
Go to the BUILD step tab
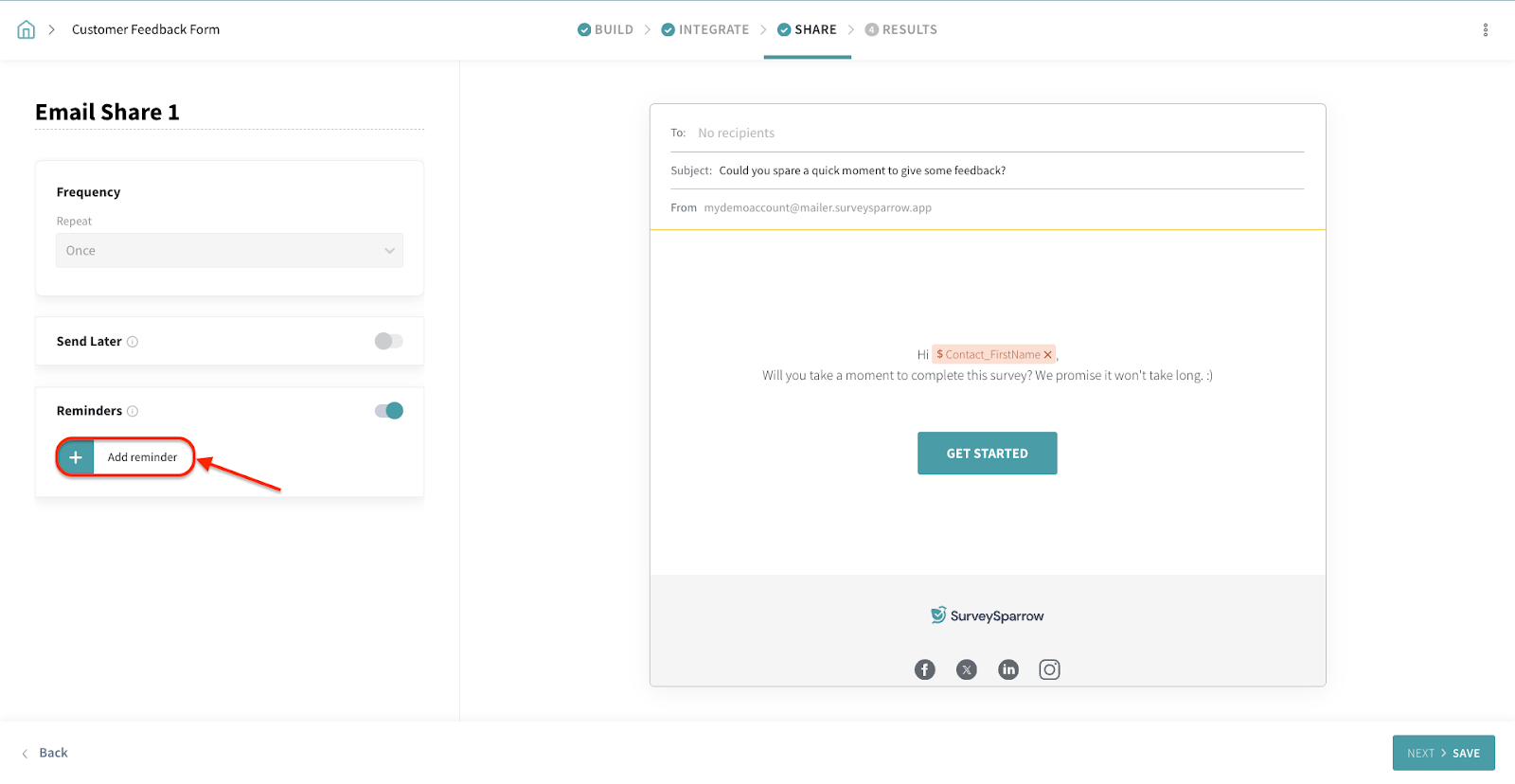click(x=605, y=29)
